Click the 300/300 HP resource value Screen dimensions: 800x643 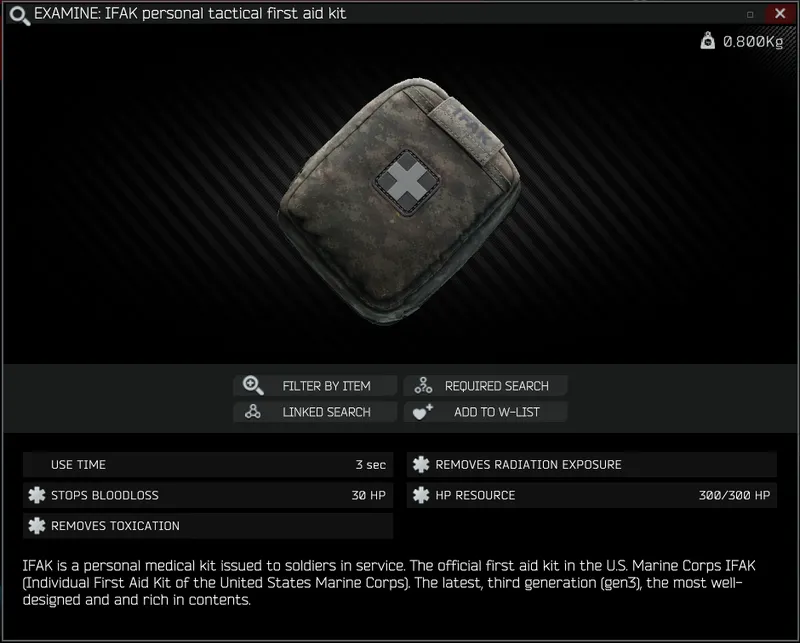(734, 495)
